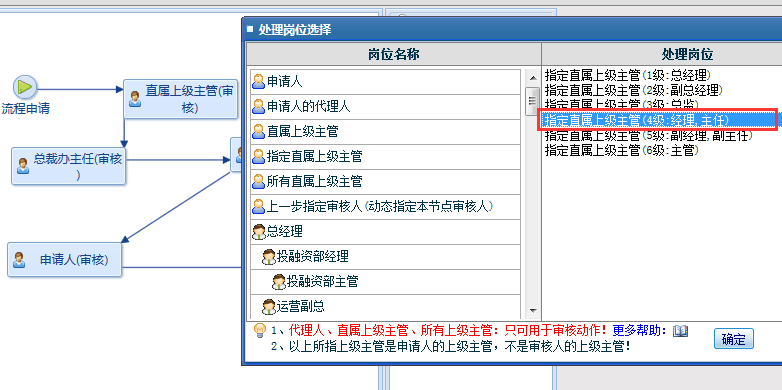Viewport: 782px width, 390px height.
Task: Click the person icon in the 总裁办主任 node
Action: point(22,166)
